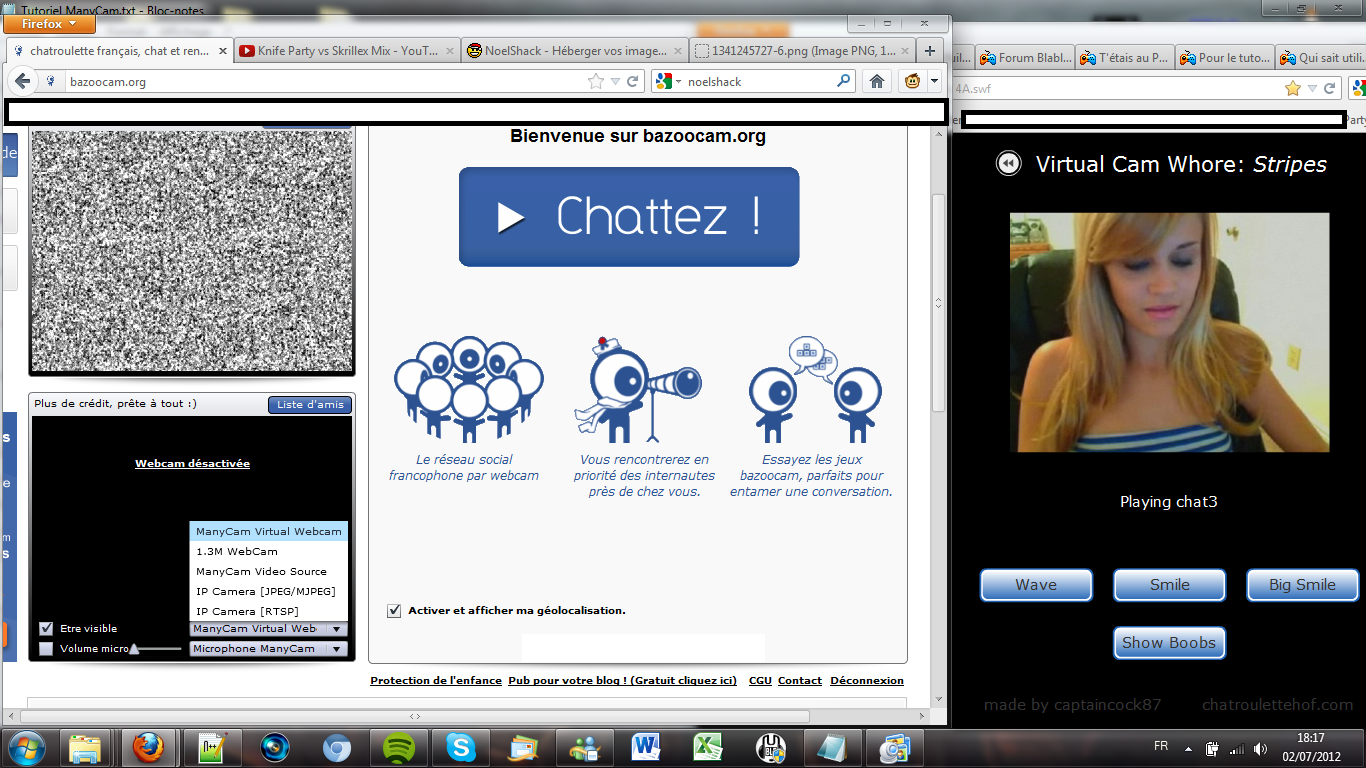
Task: Click Firefox icon on taskbar
Action: click(148, 748)
